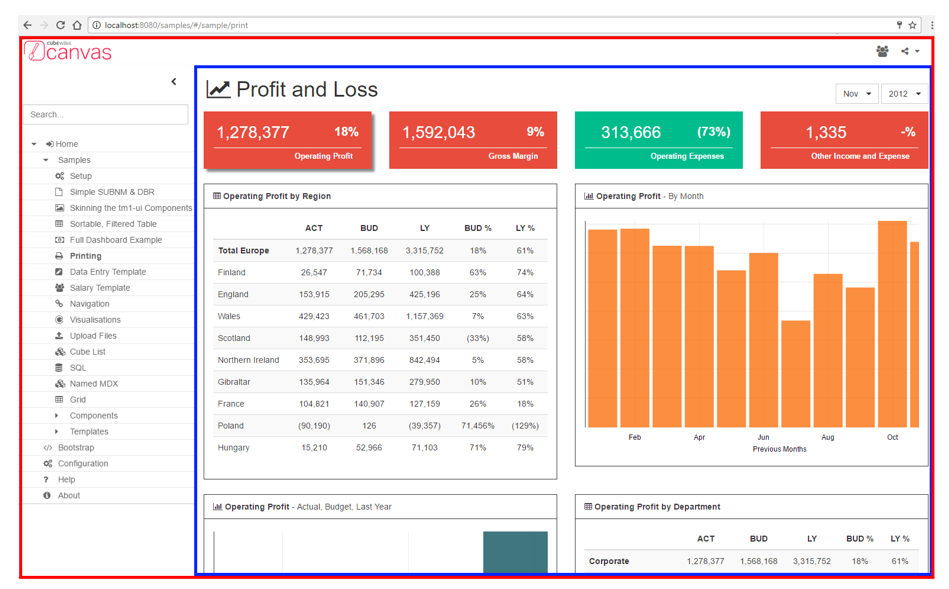Viewport: 949px width, 589px height.
Task: Click the browser home icon
Action: (x=77, y=25)
